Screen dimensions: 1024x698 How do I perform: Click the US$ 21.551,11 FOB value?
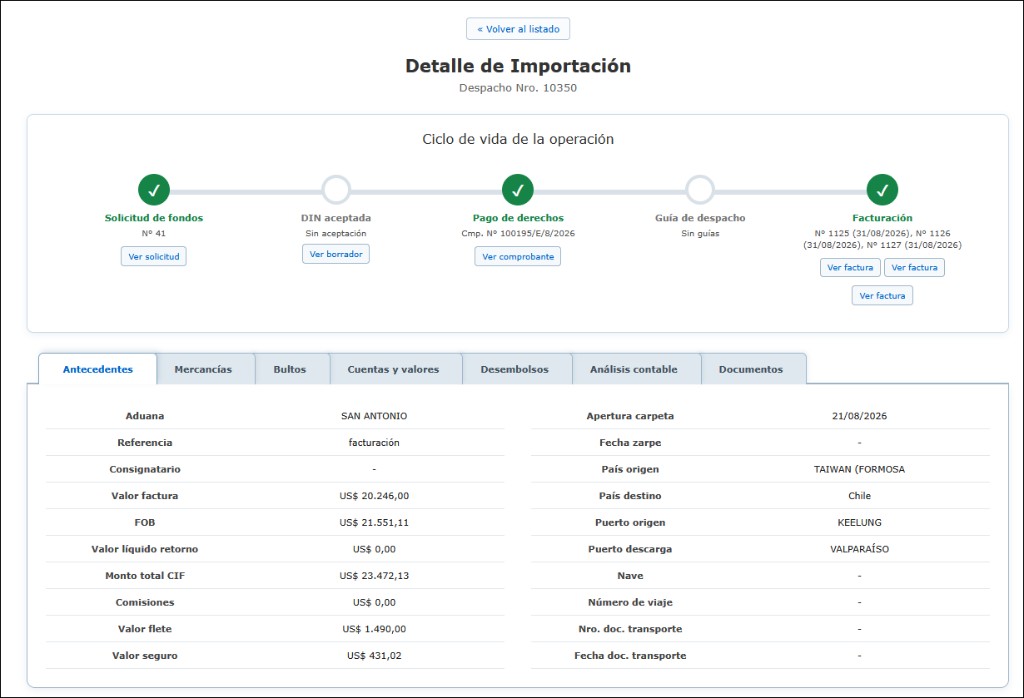coord(374,522)
